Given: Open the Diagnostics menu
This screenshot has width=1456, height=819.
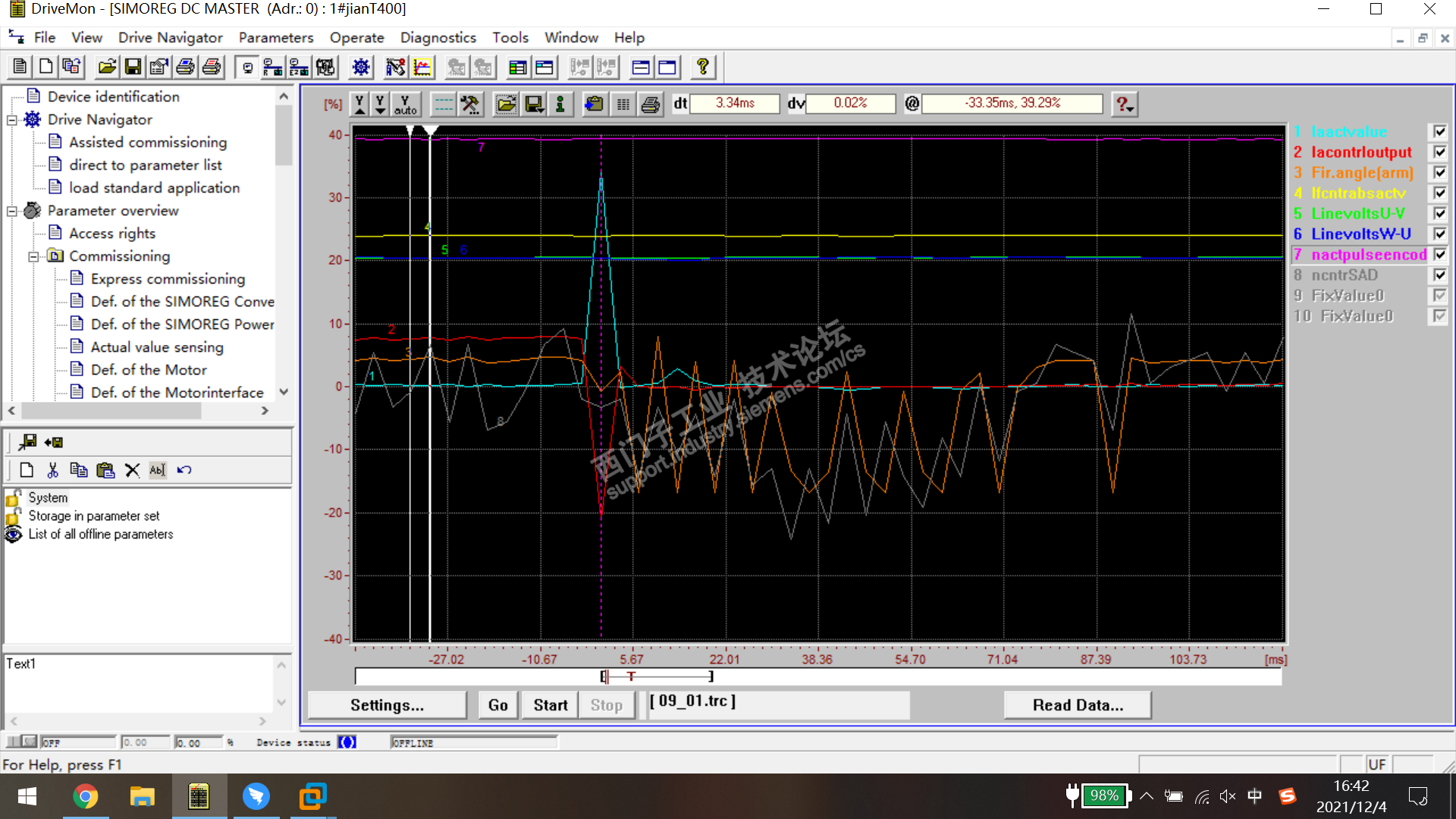Looking at the screenshot, I should (438, 37).
